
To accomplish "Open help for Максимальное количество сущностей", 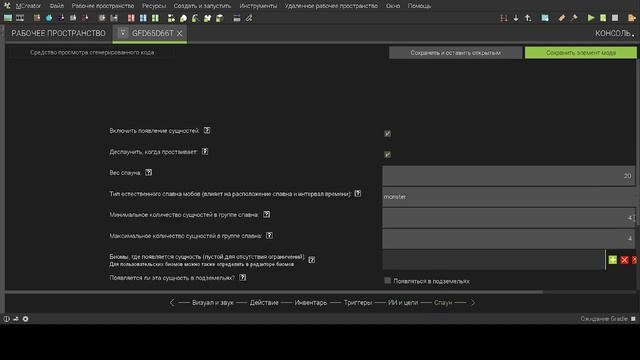I will coord(269,236).
